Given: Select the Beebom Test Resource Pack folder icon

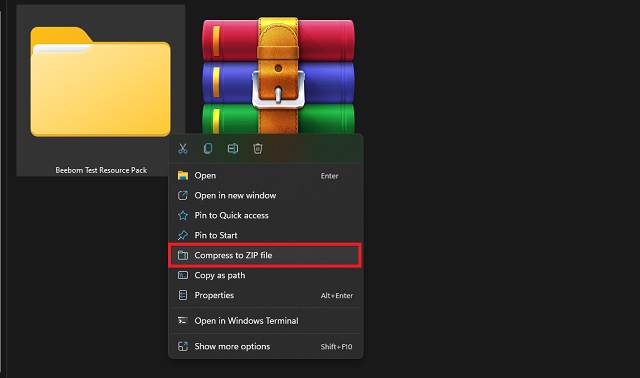Looking at the screenshot, I should 100,82.
